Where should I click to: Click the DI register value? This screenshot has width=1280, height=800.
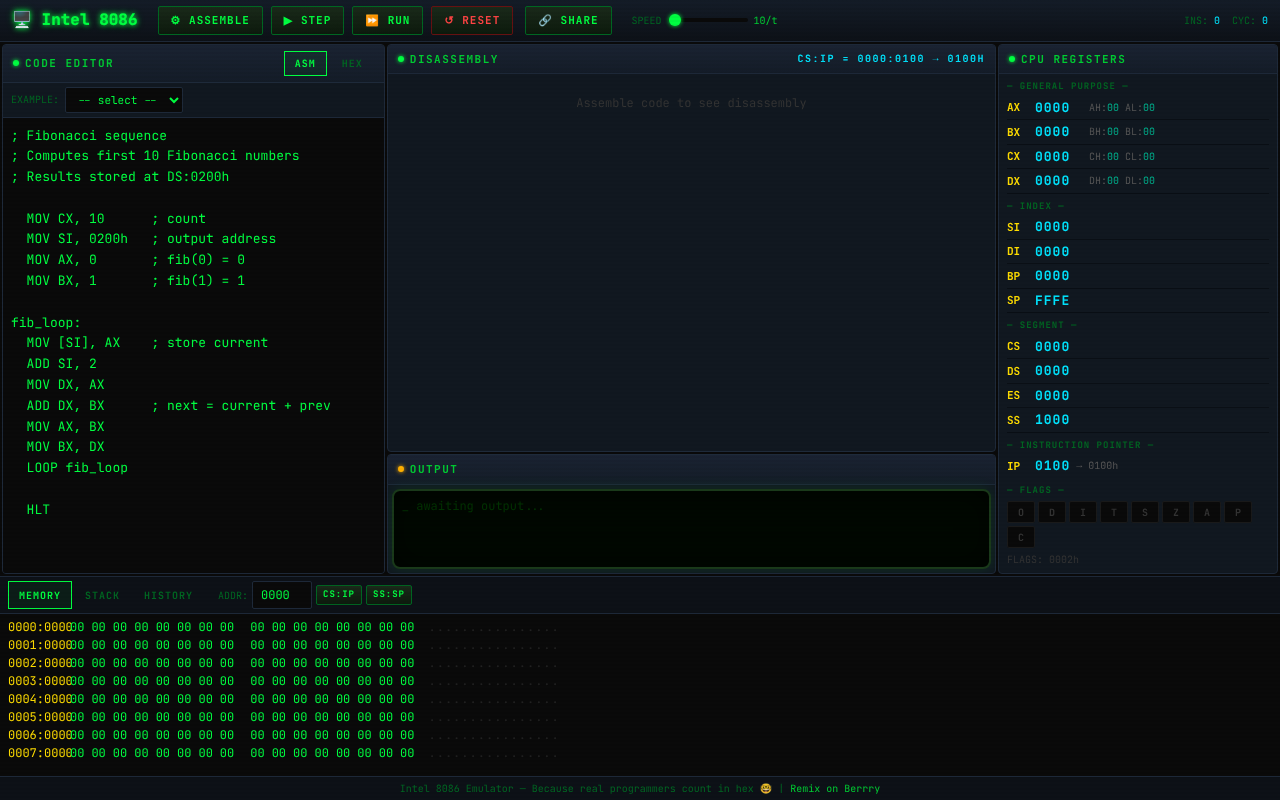coord(1052,252)
